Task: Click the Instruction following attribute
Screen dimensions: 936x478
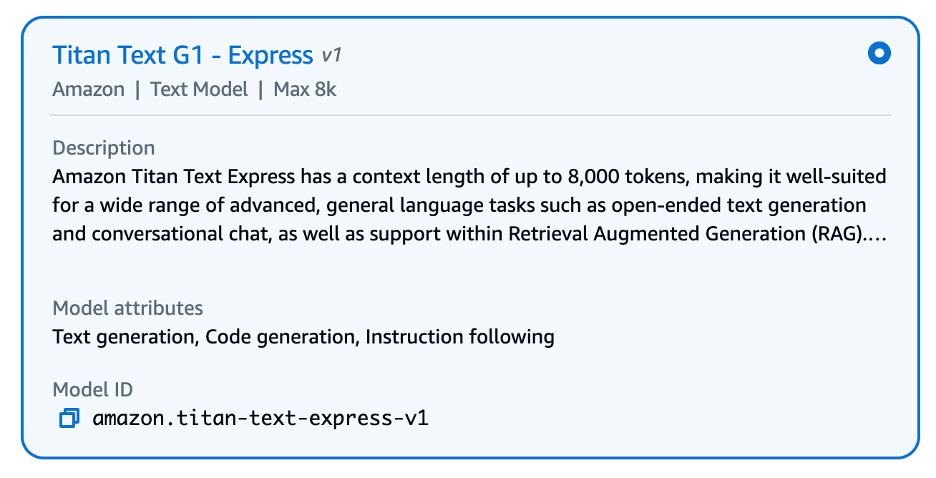Action: point(459,336)
